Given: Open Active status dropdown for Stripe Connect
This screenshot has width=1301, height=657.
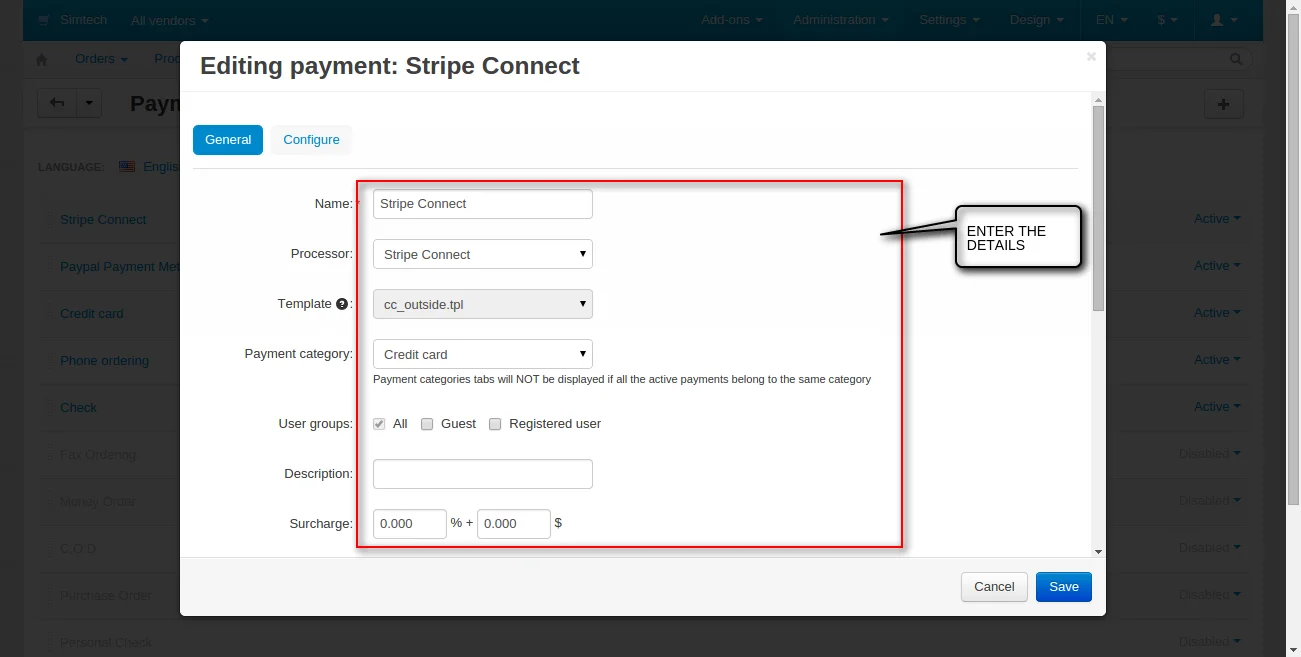Looking at the screenshot, I should pyautogui.click(x=1217, y=219).
